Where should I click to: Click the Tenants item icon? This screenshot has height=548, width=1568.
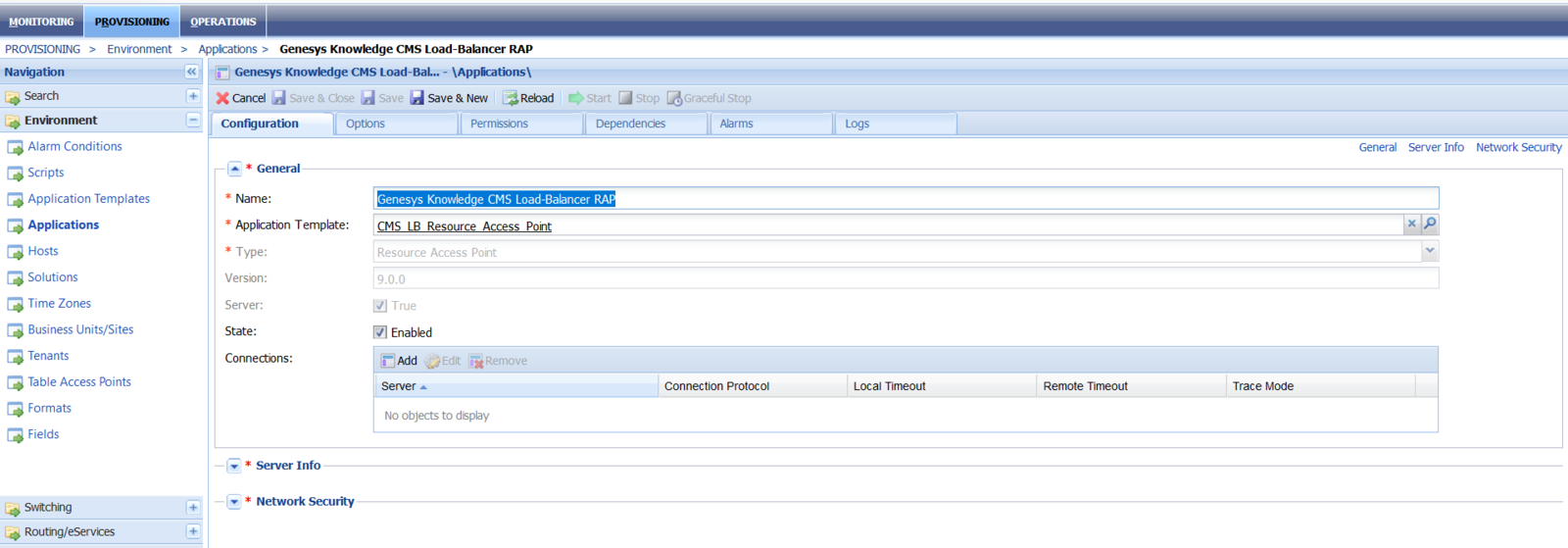[x=16, y=357]
